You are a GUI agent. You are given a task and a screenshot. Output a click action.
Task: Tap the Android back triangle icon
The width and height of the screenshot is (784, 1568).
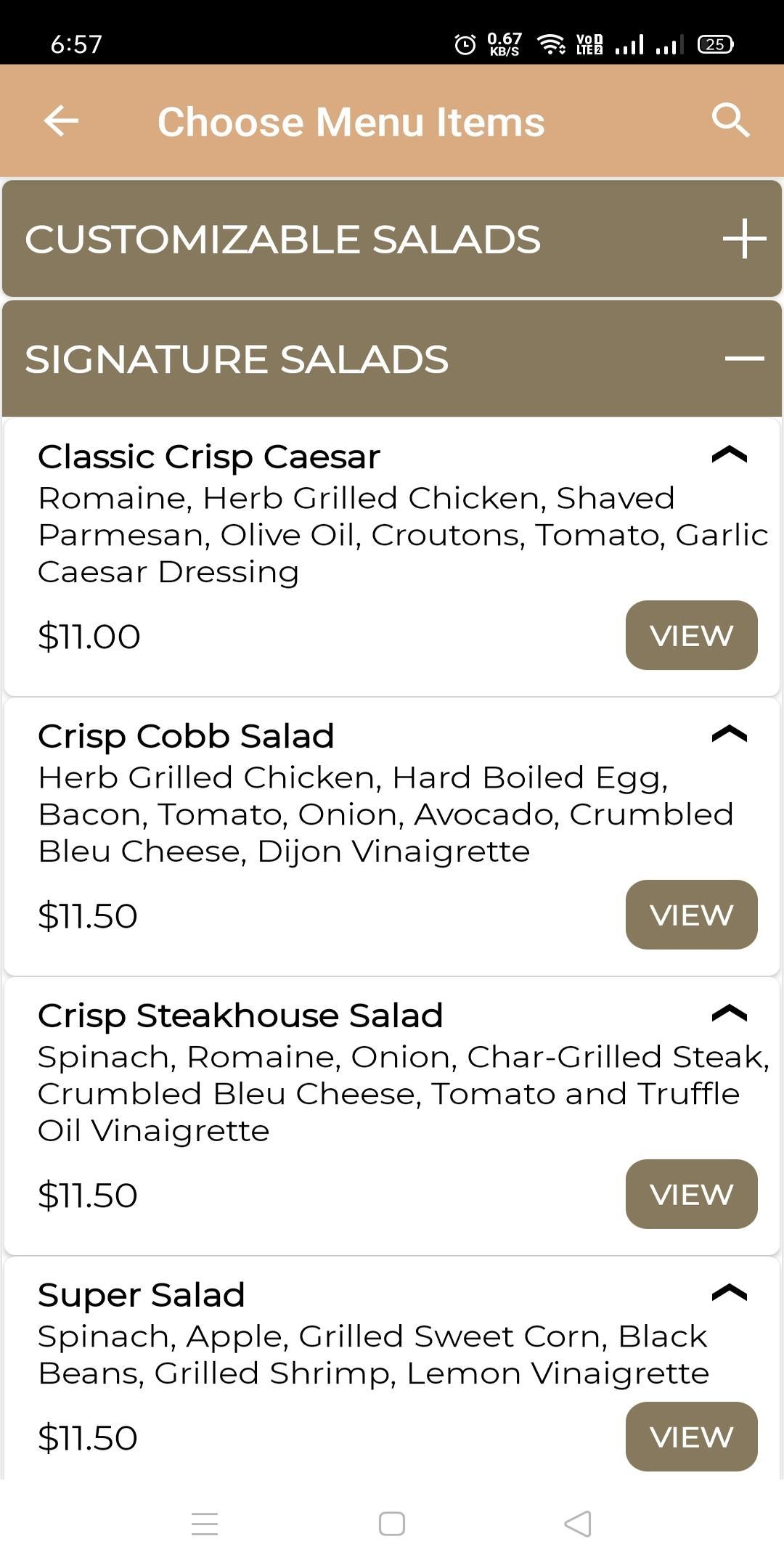coord(578,1524)
